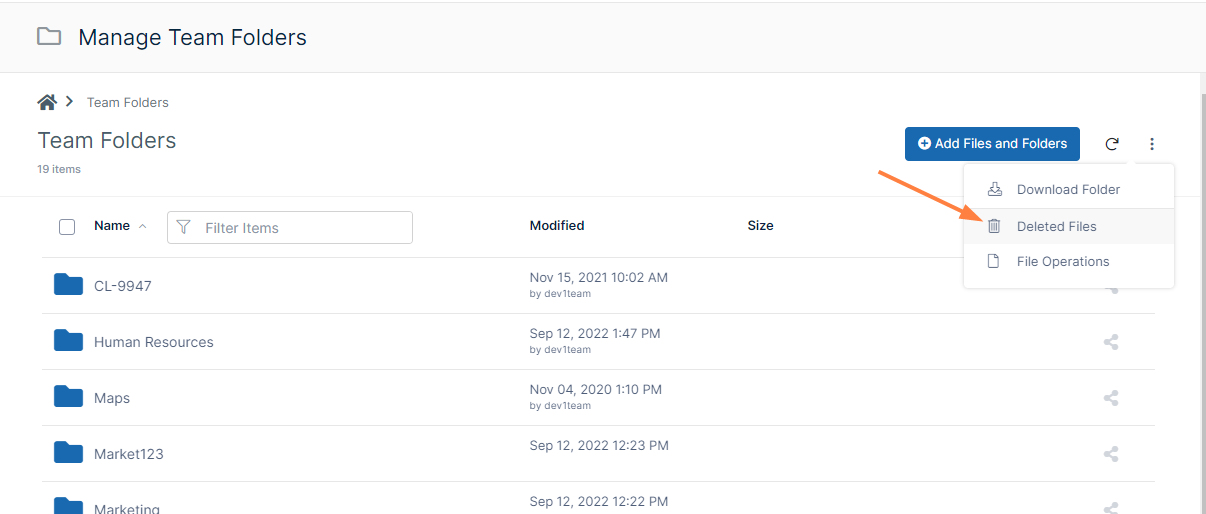1206x514 pixels.
Task: Click the refresh icon
Action: [1112, 144]
